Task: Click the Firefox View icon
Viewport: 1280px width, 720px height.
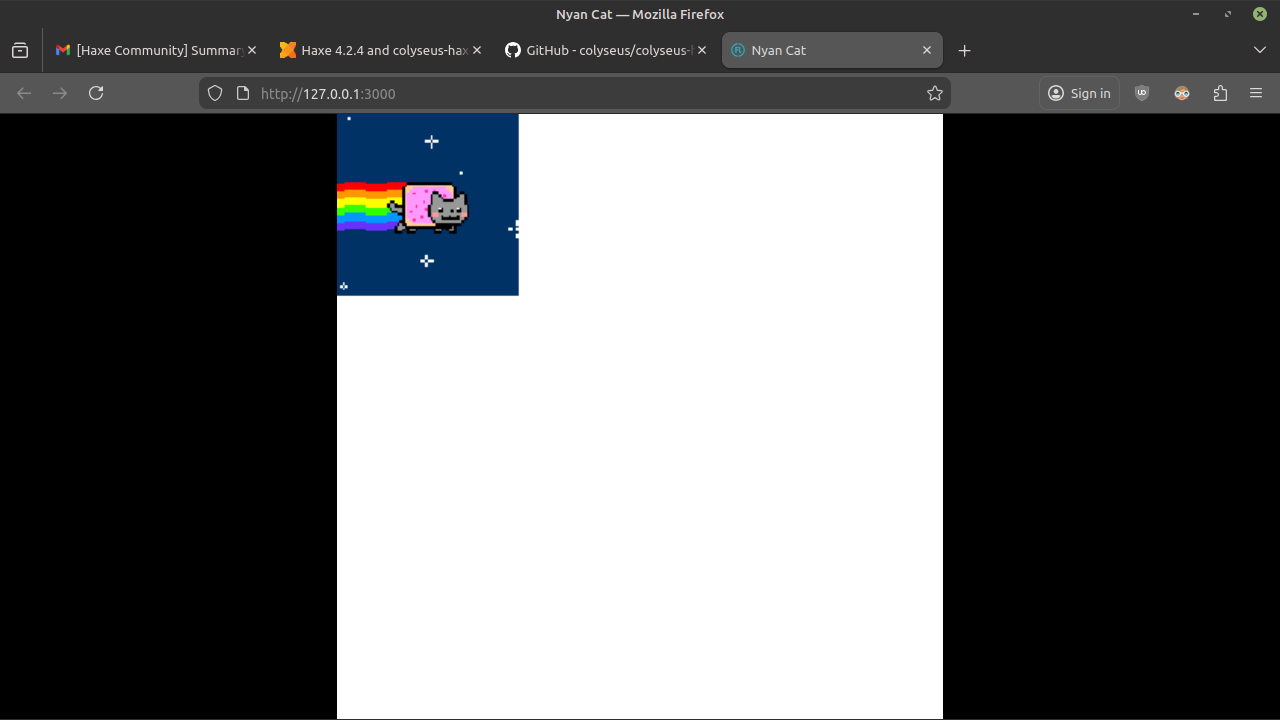Action: (x=20, y=50)
